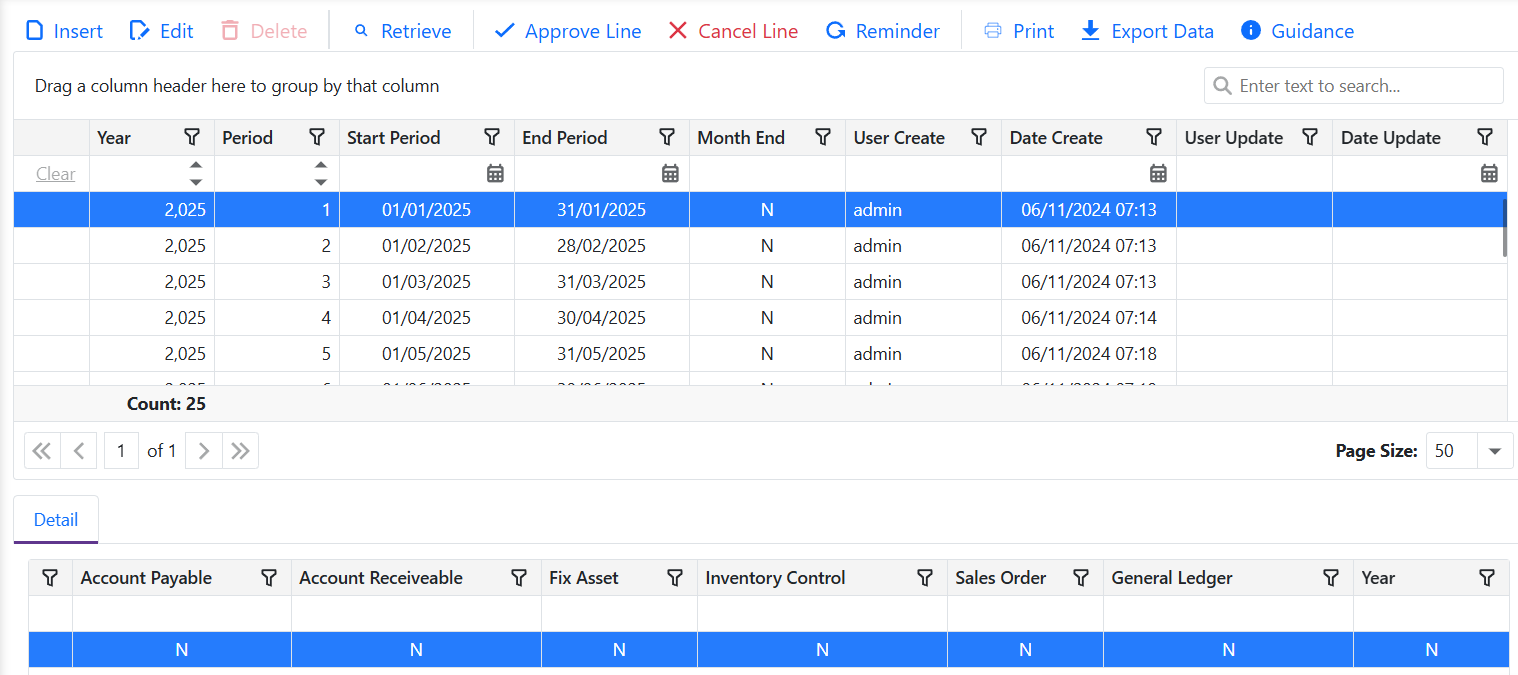Open the Page Size dropdown
The image size is (1518, 675).
pyautogui.click(x=1495, y=451)
